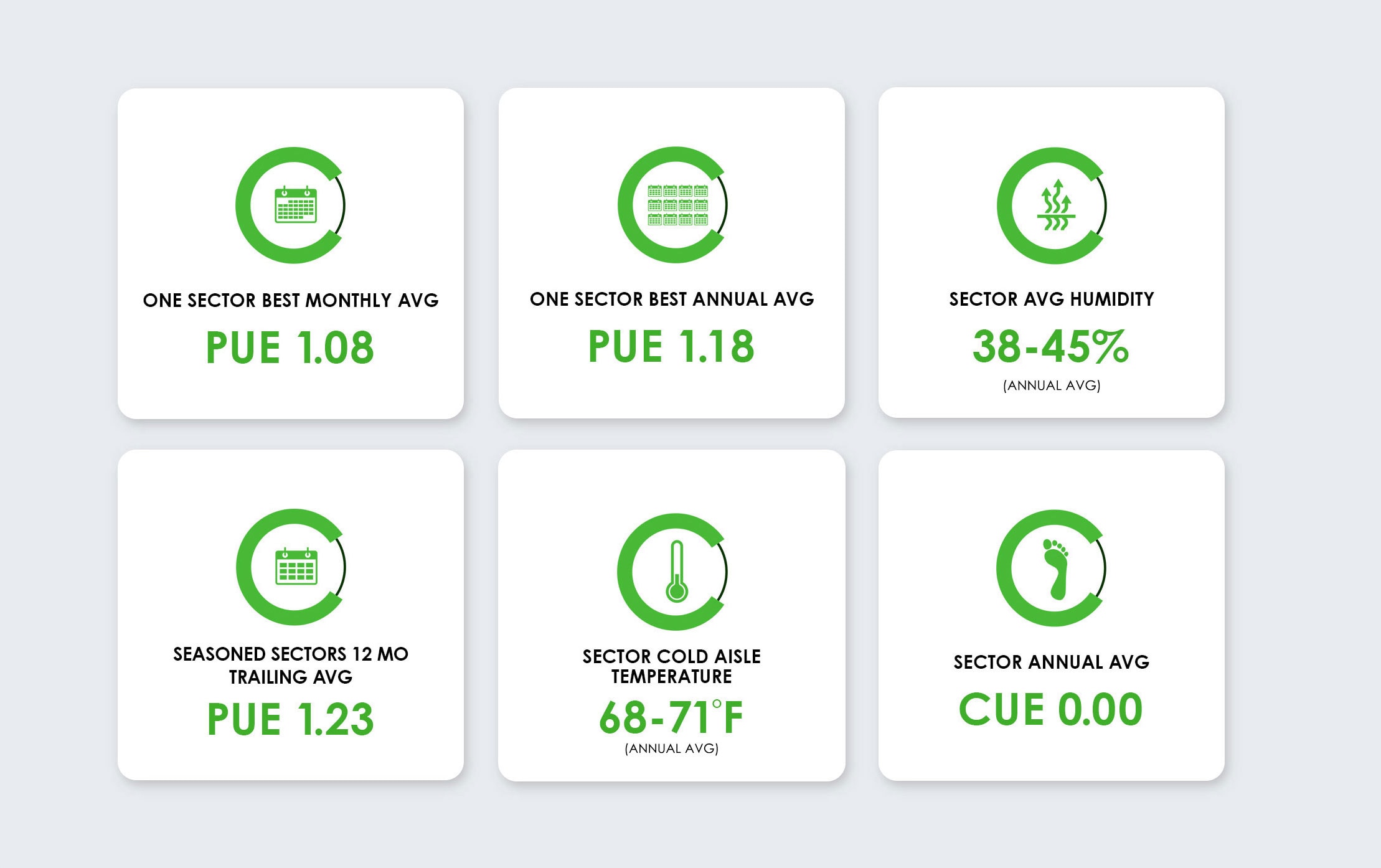
Task: Select the 'SECTOR COLD AISLE TEMPERATURE' label
Action: (x=672, y=666)
